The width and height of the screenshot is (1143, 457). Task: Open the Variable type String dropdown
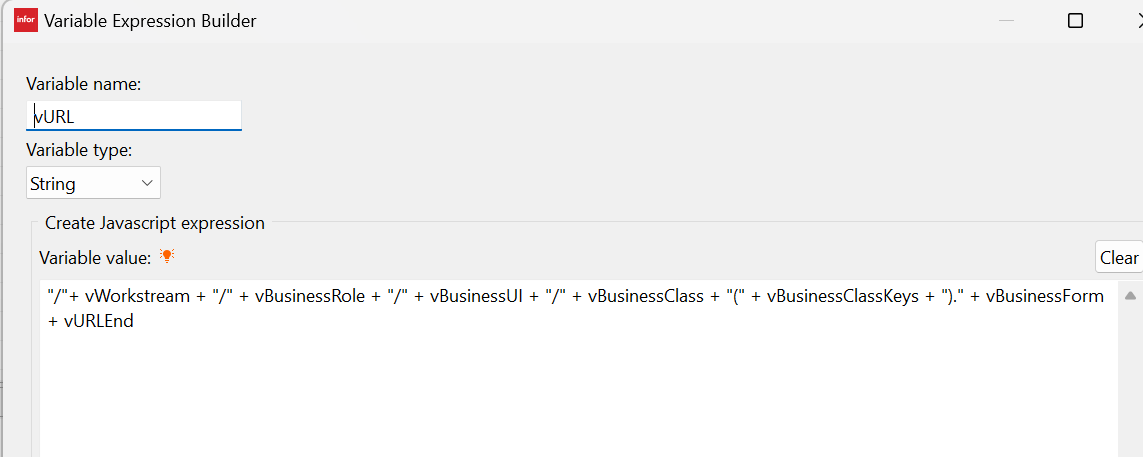click(93, 183)
